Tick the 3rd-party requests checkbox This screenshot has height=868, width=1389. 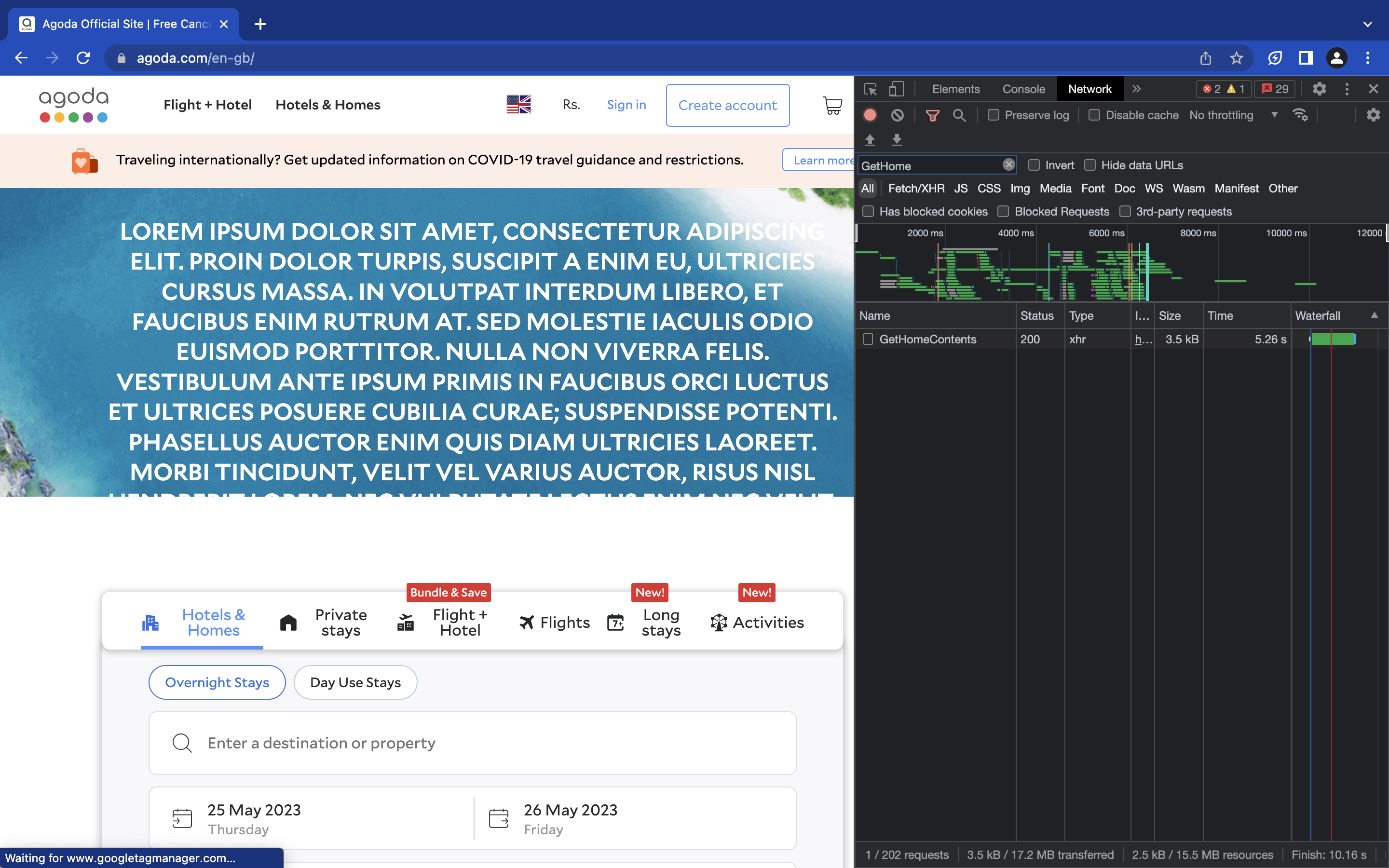[x=1125, y=211]
